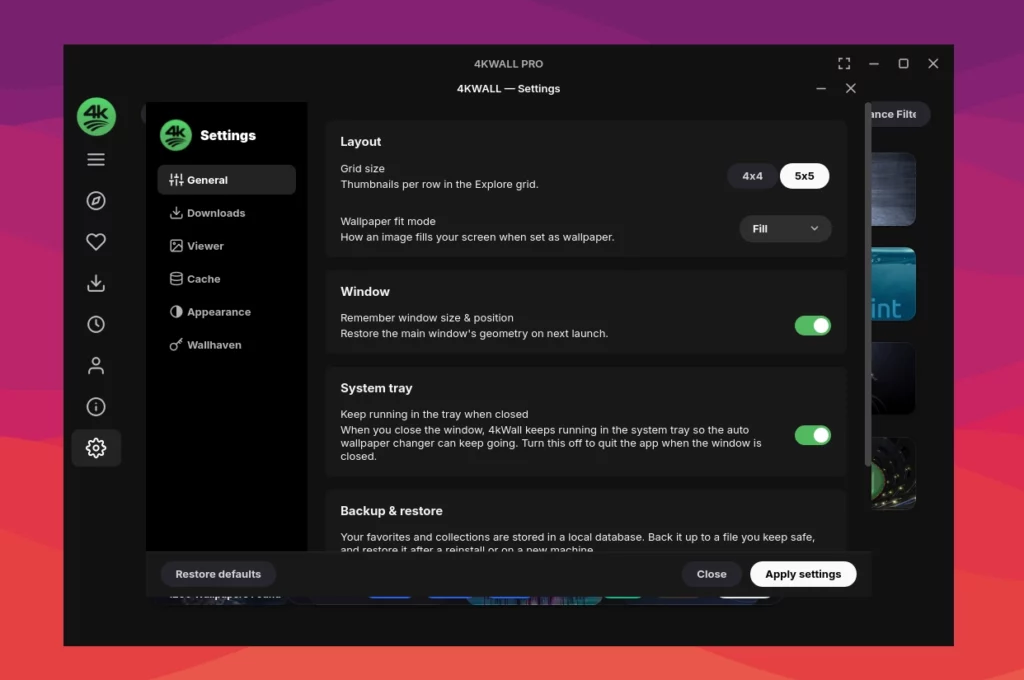This screenshot has width=1024, height=680.
Task: Open the teal wallpaper thumbnail behind the dialog
Action: tap(893, 284)
